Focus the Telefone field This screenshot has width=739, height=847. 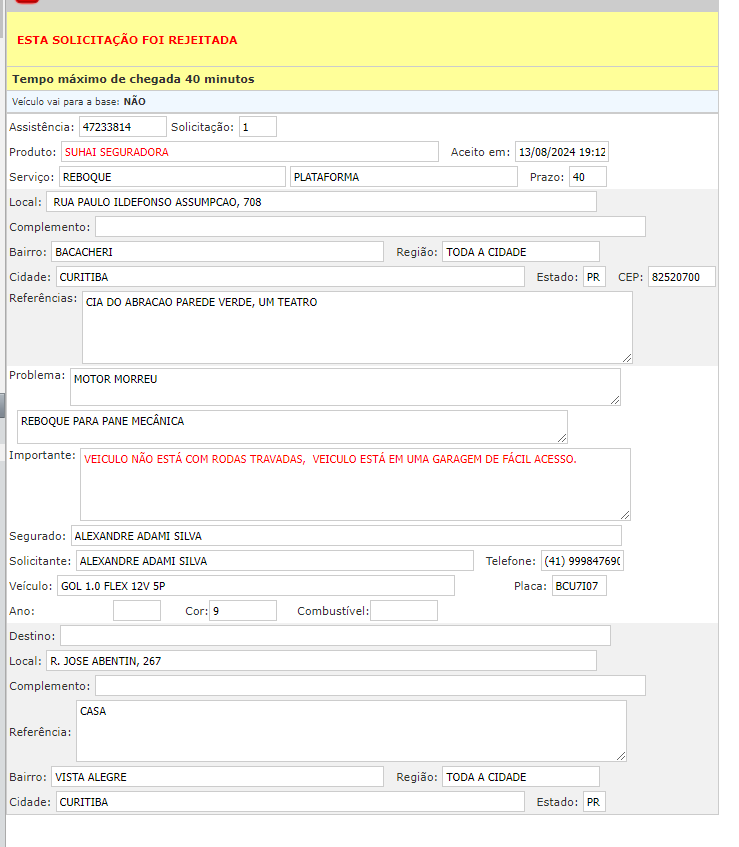(x=582, y=561)
